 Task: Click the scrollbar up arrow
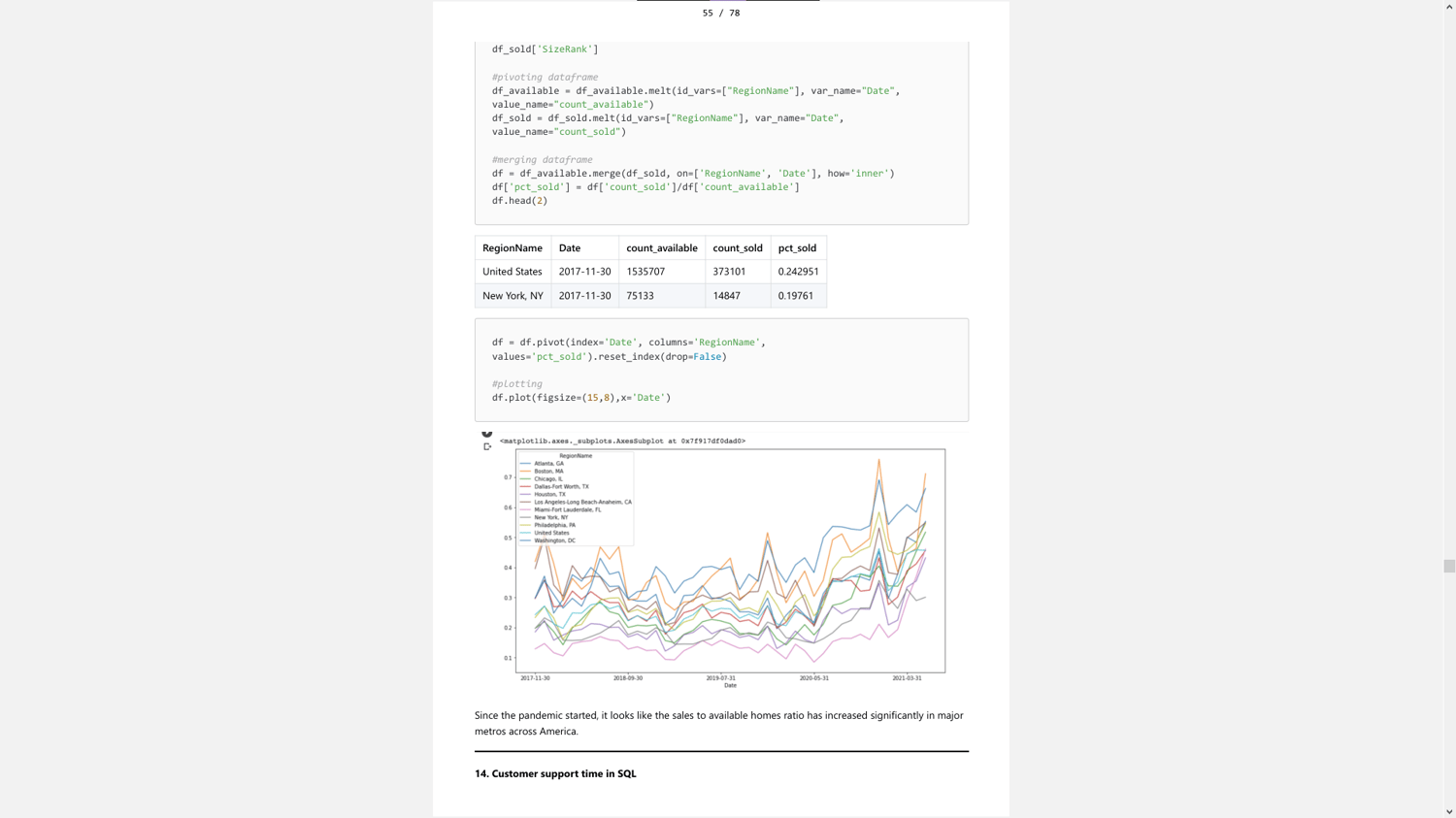click(1449, 6)
